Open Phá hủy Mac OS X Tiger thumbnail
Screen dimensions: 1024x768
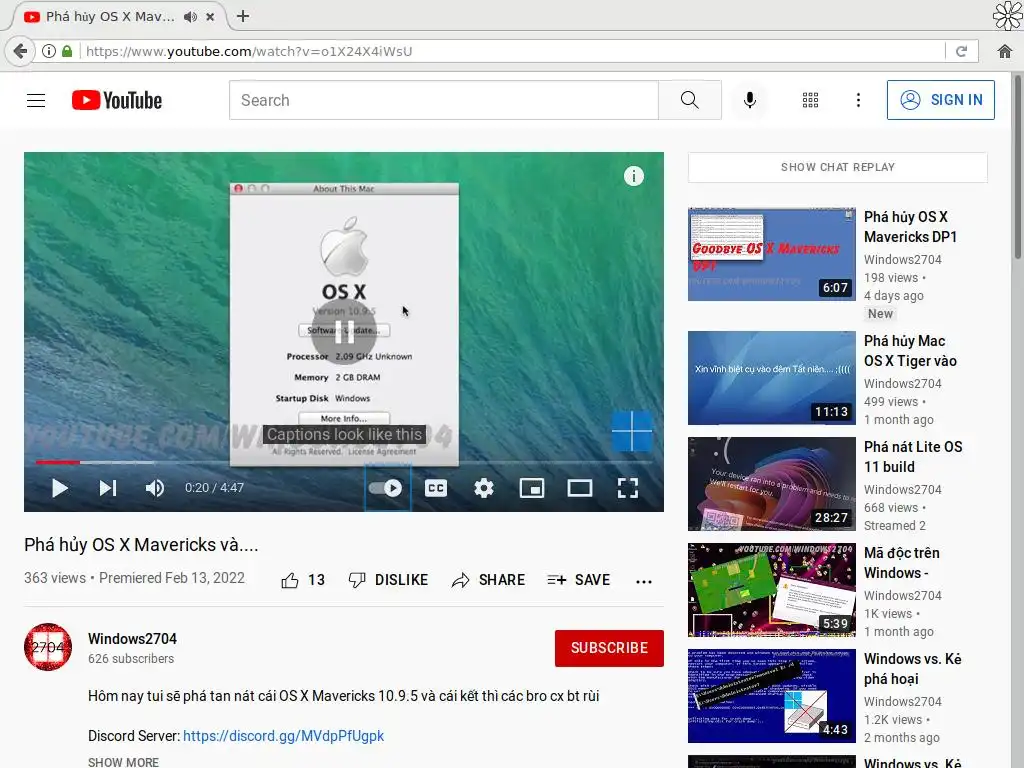click(x=771, y=378)
